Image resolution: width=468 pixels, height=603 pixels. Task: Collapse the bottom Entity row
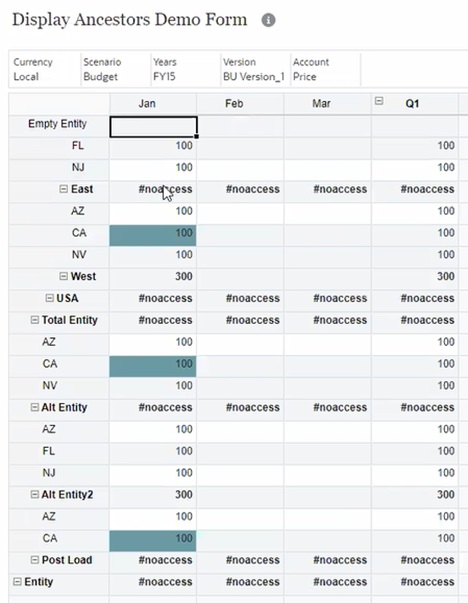coord(17,582)
